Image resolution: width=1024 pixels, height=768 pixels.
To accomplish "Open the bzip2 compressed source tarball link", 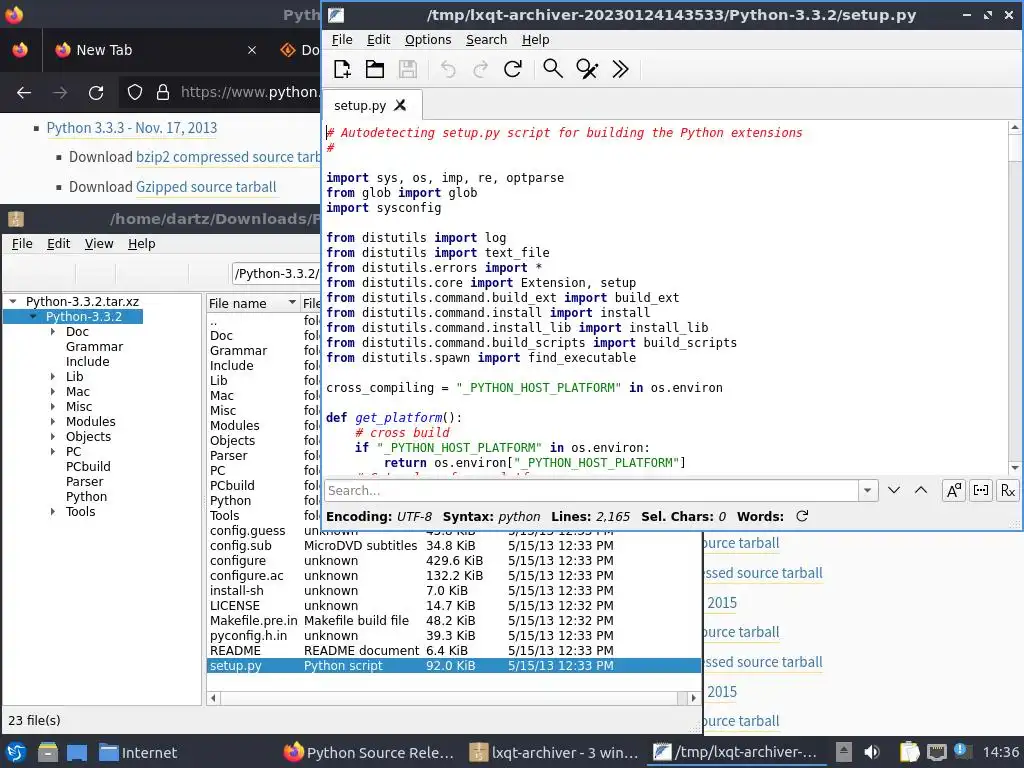I will pyautogui.click(x=229, y=157).
